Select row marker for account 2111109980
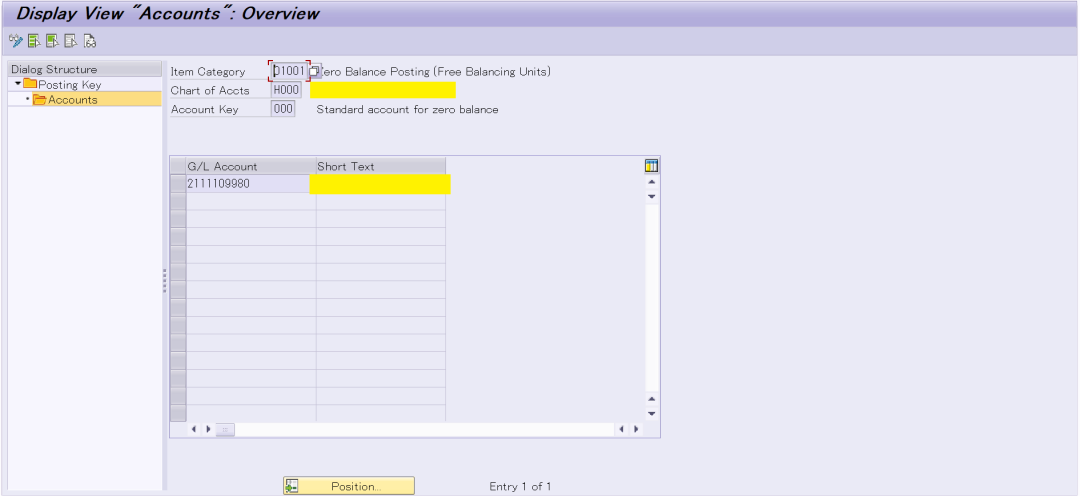Image resolution: width=1080 pixels, height=496 pixels. pos(178,184)
